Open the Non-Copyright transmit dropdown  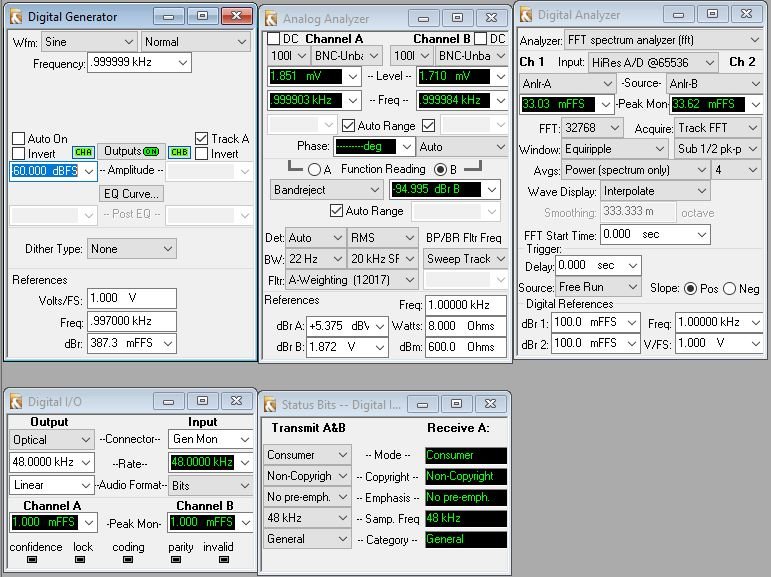307,476
